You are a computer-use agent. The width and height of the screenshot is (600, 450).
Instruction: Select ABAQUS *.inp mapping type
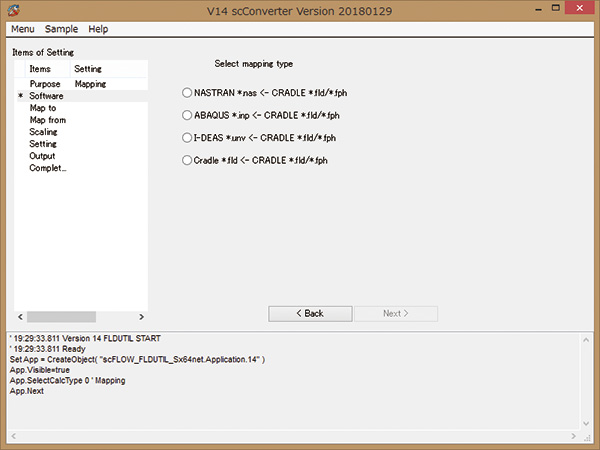[261, 115]
